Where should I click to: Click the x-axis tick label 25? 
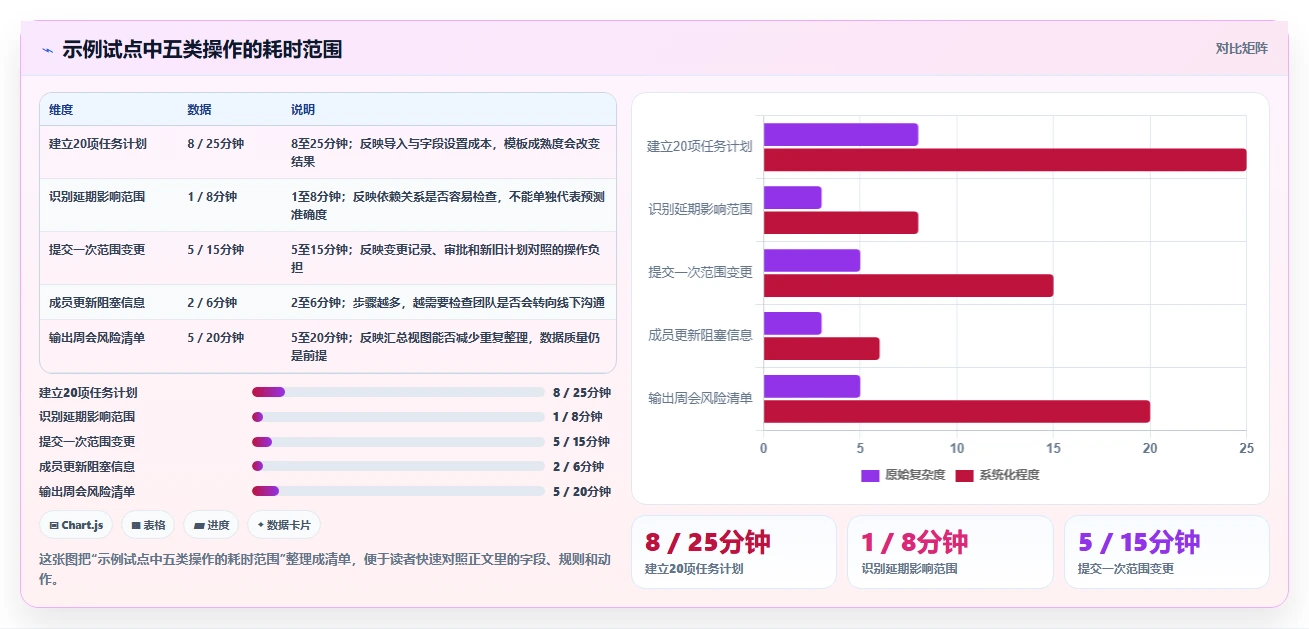[x=1246, y=448]
